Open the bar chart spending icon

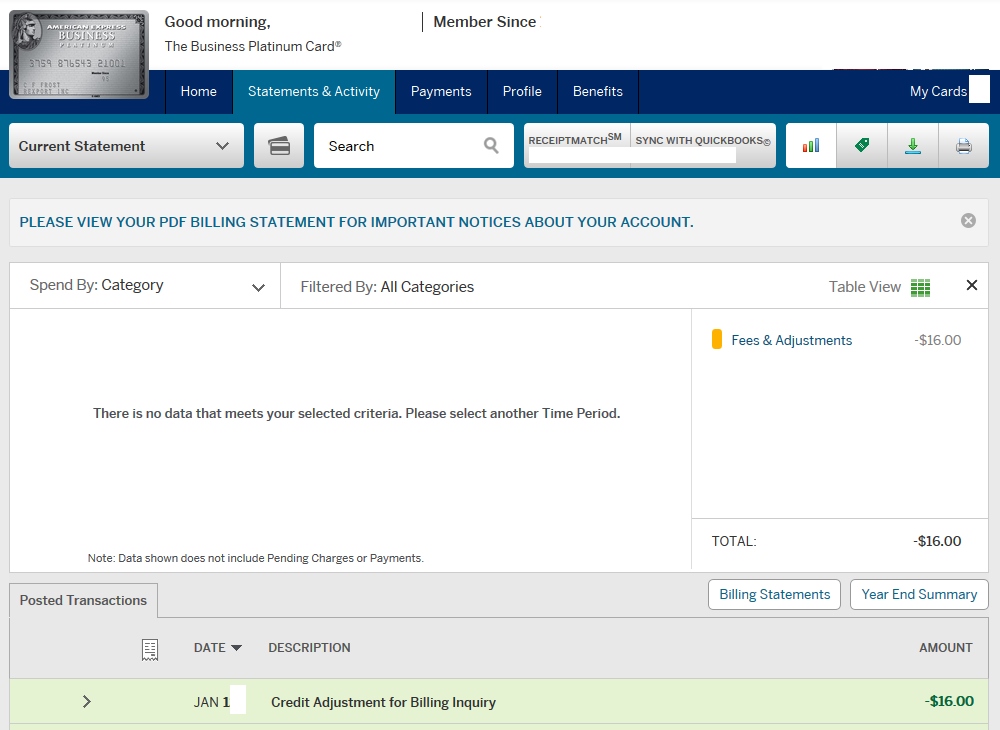tap(811, 146)
